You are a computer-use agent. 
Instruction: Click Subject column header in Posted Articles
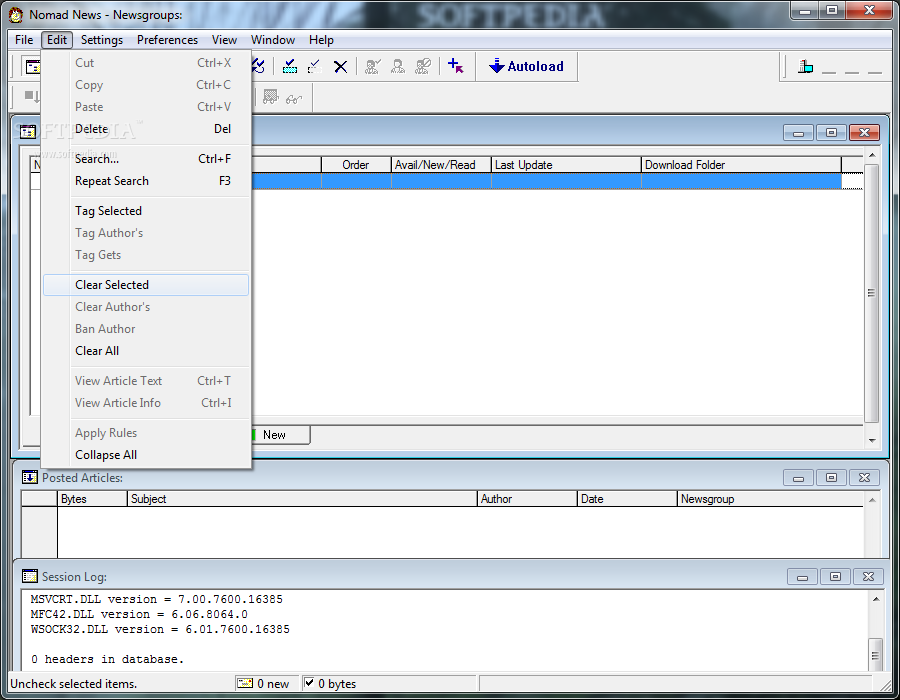302,499
